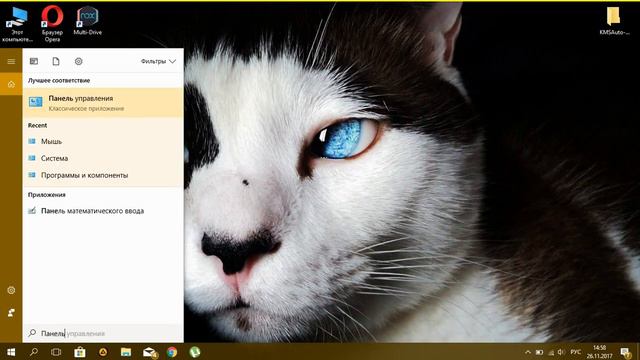
Task: Click into the search text box
Action: point(103,333)
